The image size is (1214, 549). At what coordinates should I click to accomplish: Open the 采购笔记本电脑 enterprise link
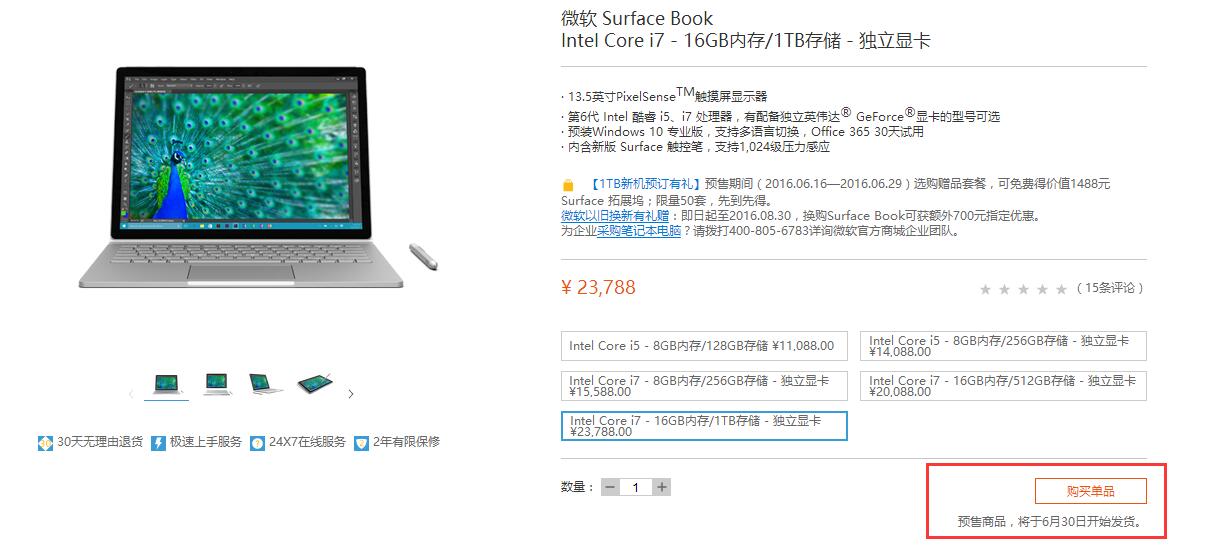(x=639, y=230)
